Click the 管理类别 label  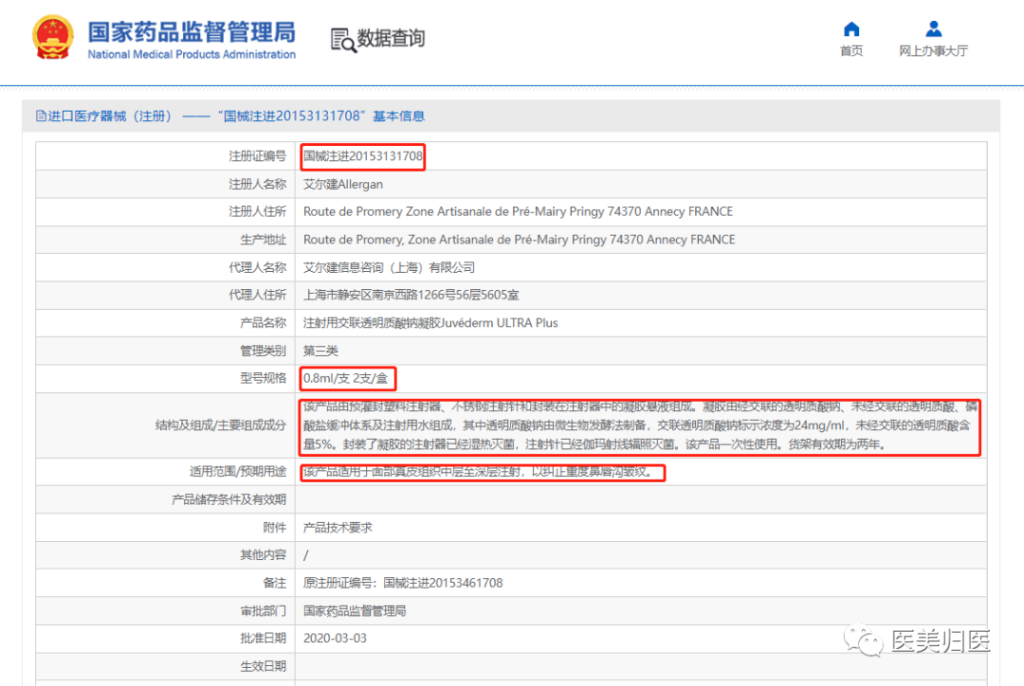[263, 351]
